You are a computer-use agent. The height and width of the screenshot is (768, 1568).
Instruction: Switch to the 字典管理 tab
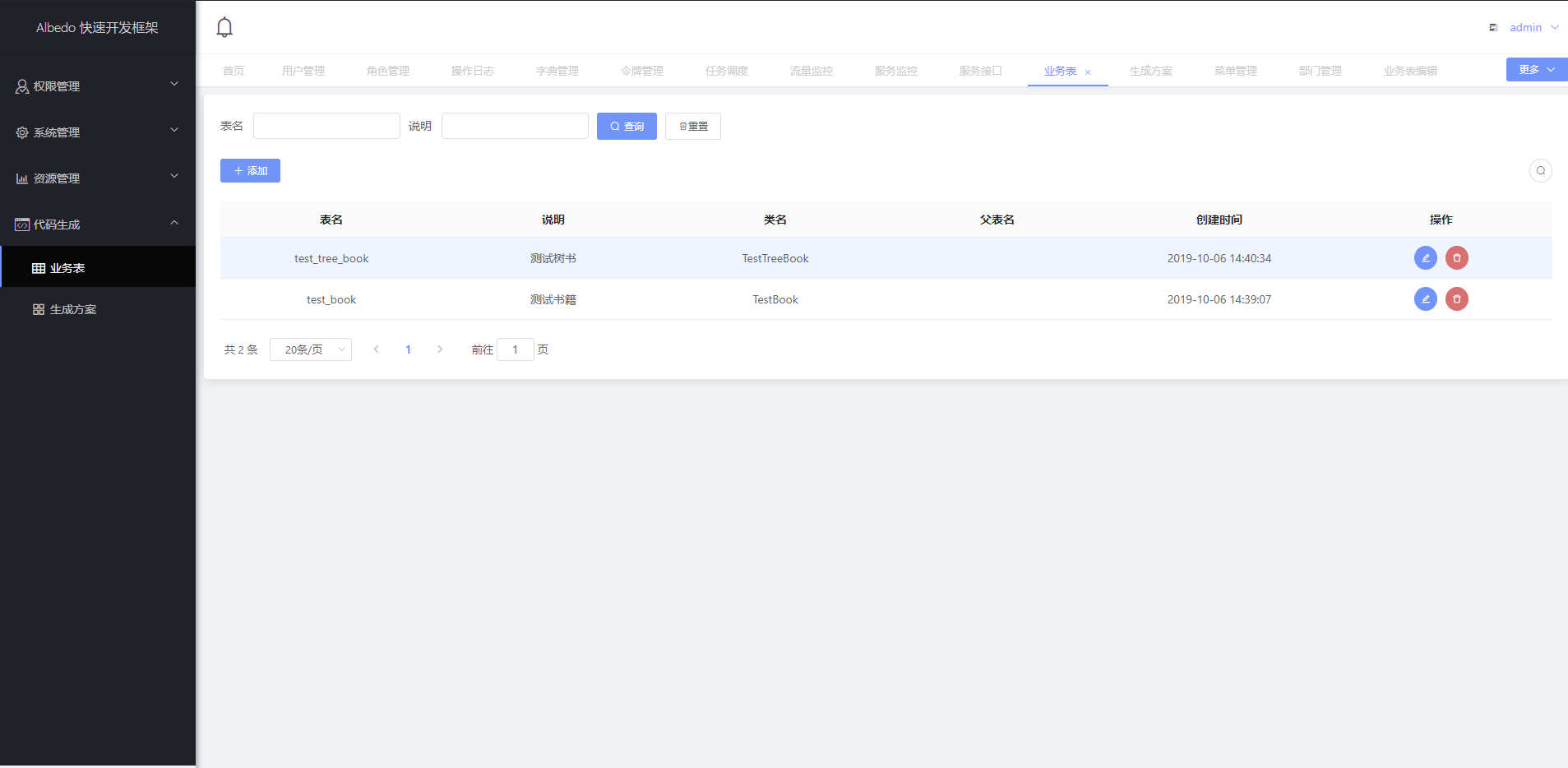point(557,71)
